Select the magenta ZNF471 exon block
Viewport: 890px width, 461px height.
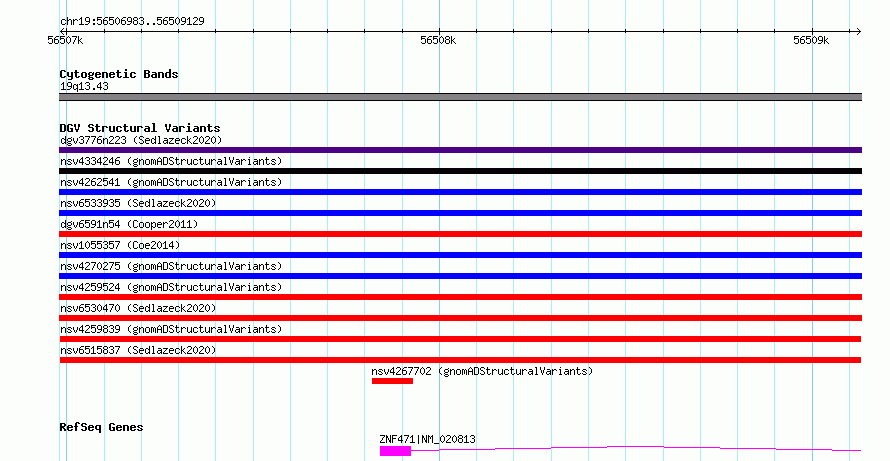tap(395, 451)
